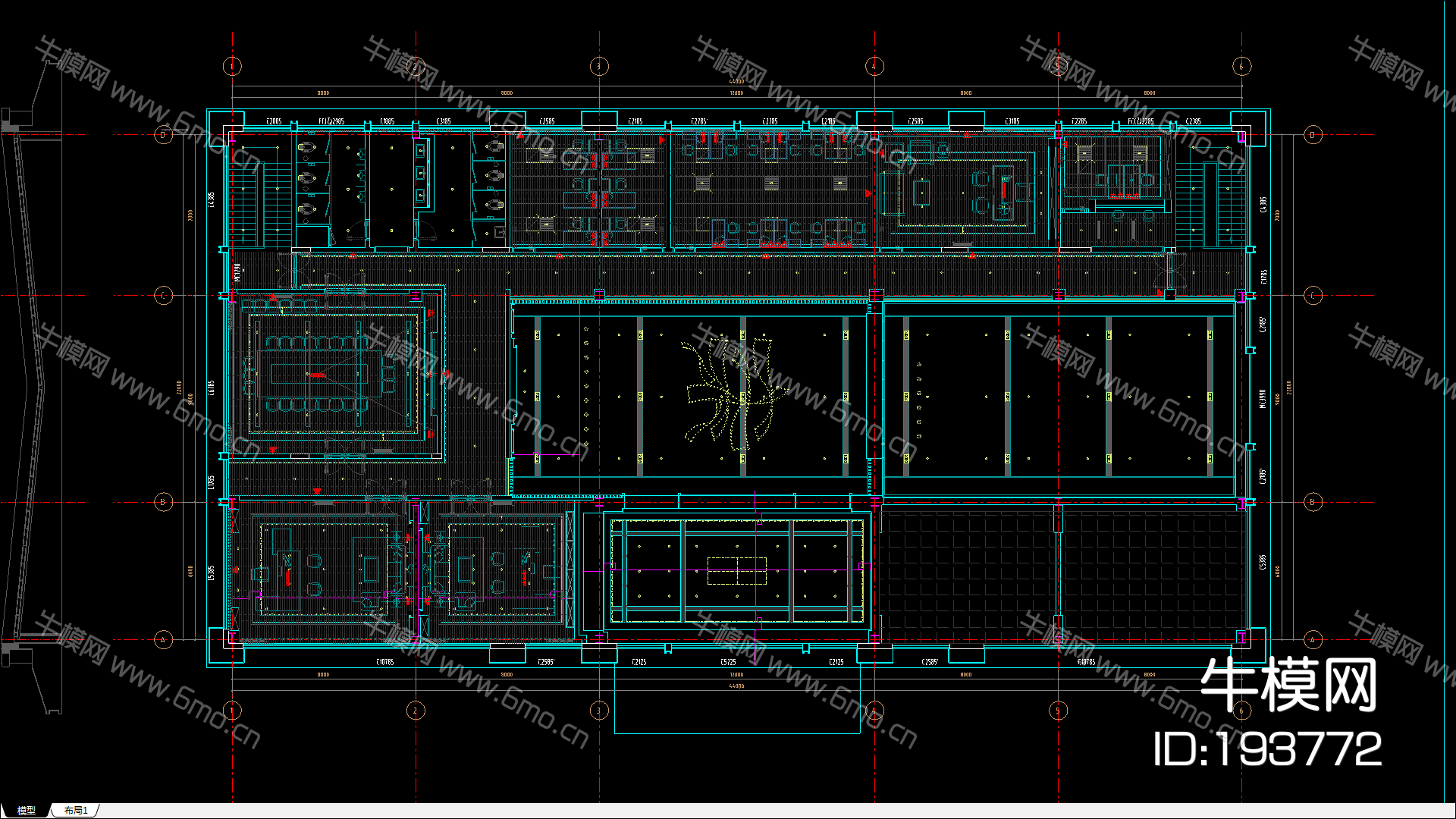Click bottom grid axis bubble 5
Viewport: 1456px width, 819px height.
1058,711
